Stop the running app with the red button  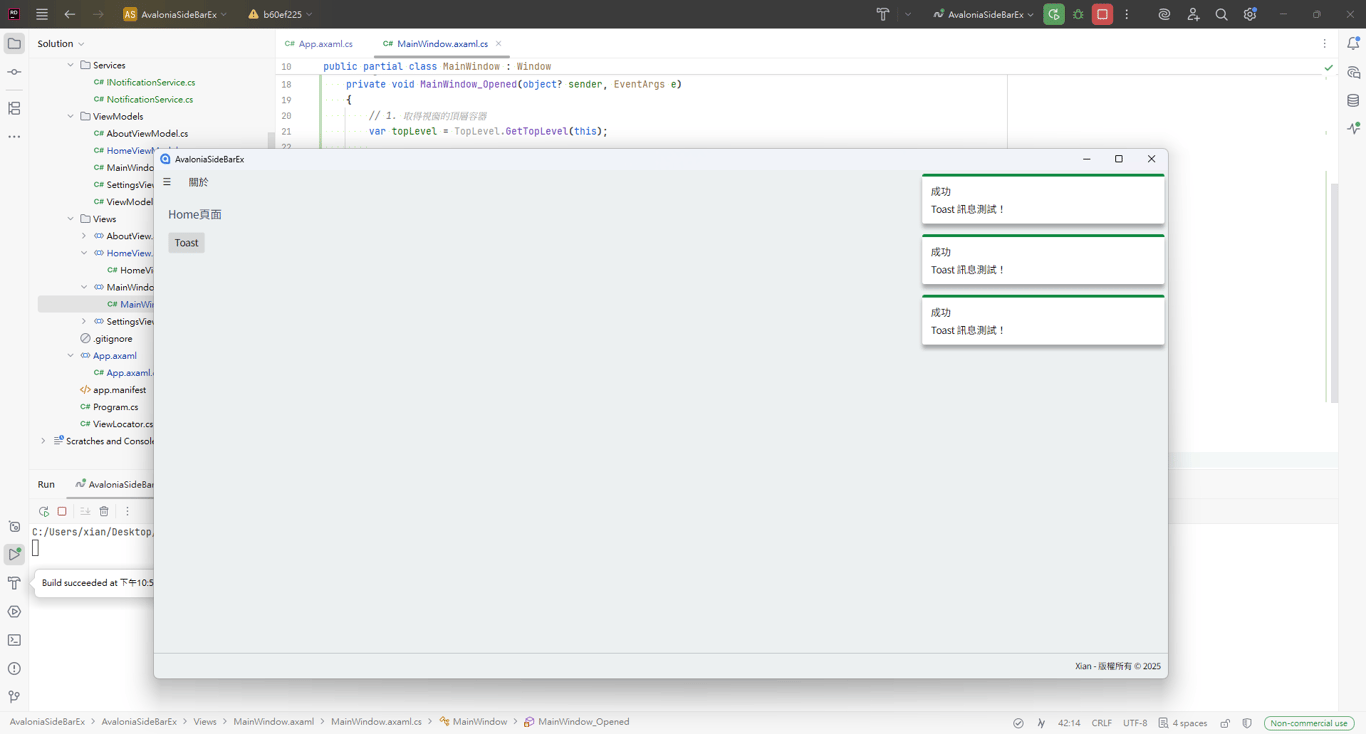pyautogui.click(x=1102, y=14)
